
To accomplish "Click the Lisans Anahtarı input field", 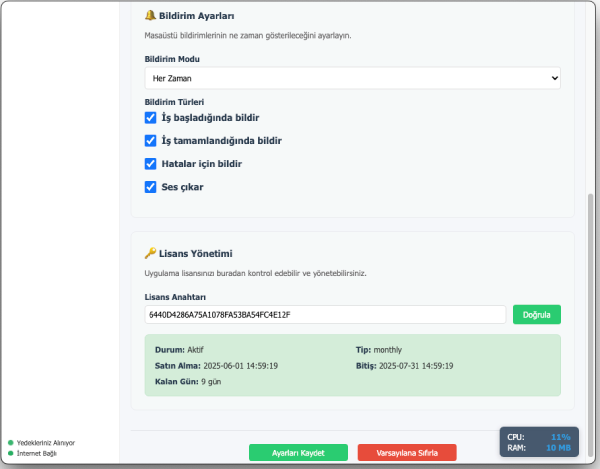I will [x=325, y=314].
